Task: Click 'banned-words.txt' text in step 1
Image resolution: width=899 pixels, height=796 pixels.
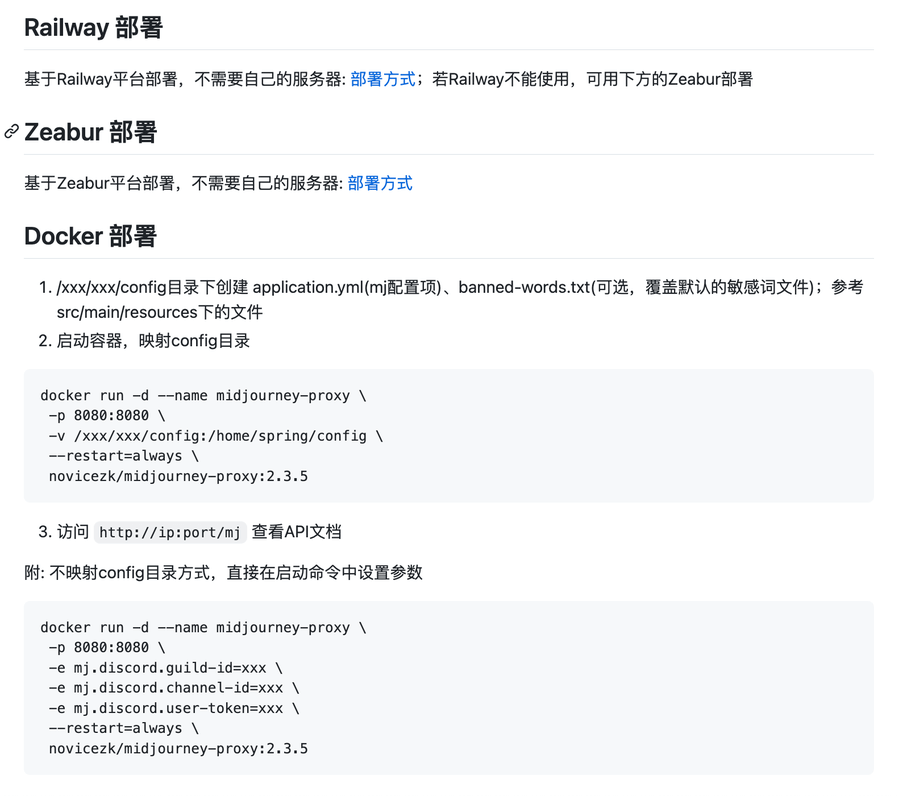Action: point(524,287)
